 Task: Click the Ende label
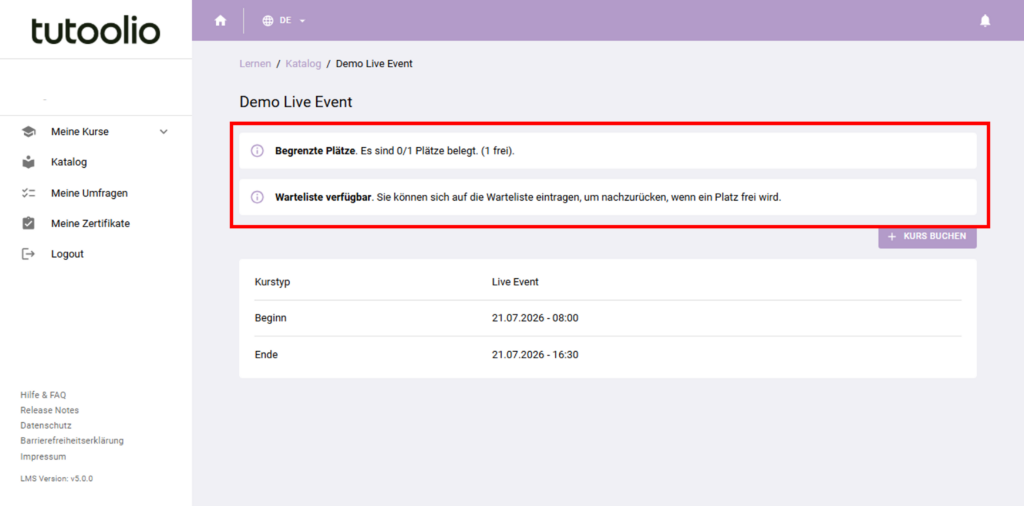click(266, 355)
